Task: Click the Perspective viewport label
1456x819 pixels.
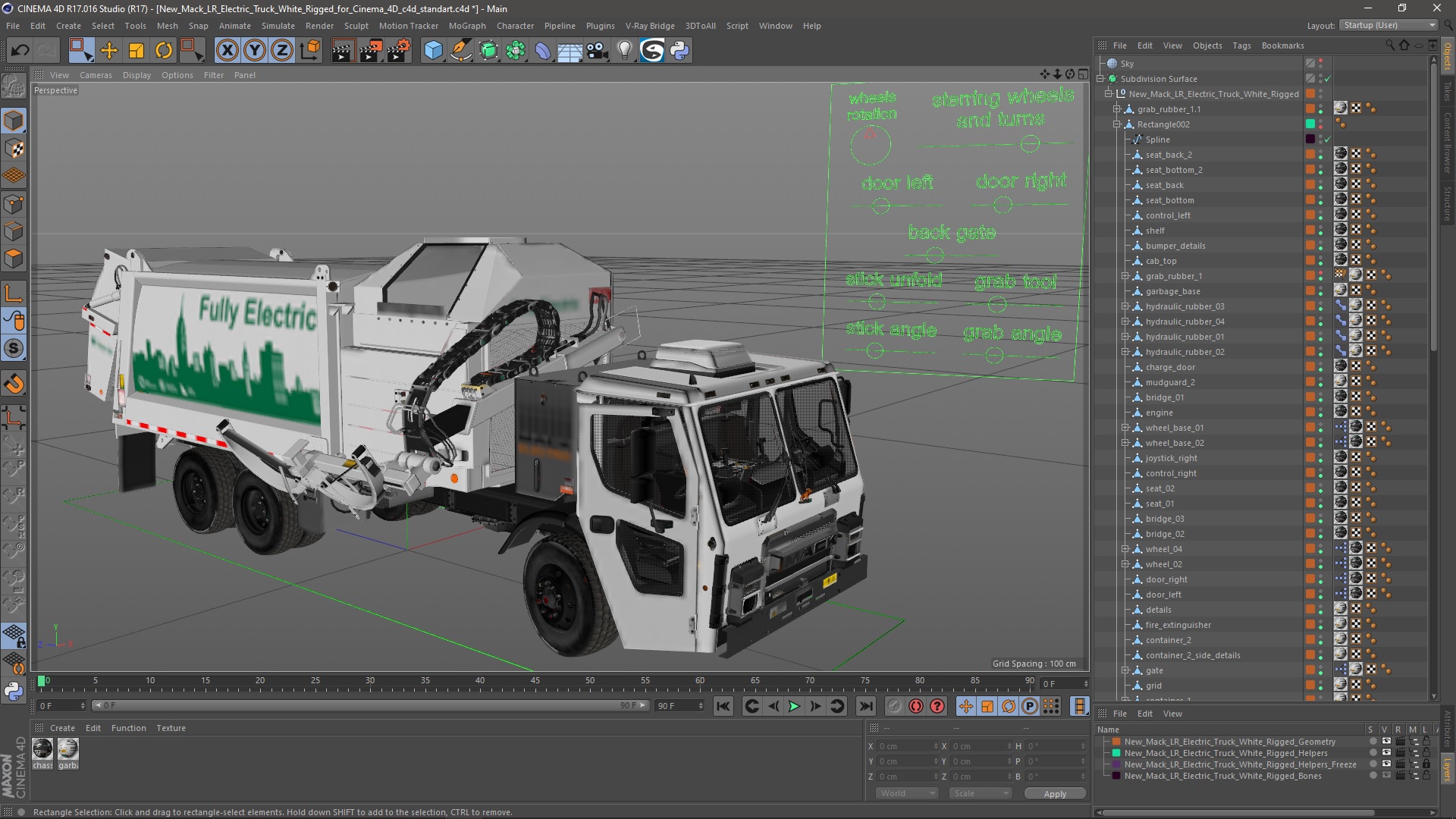Action: pyautogui.click(x=55, y=90)
